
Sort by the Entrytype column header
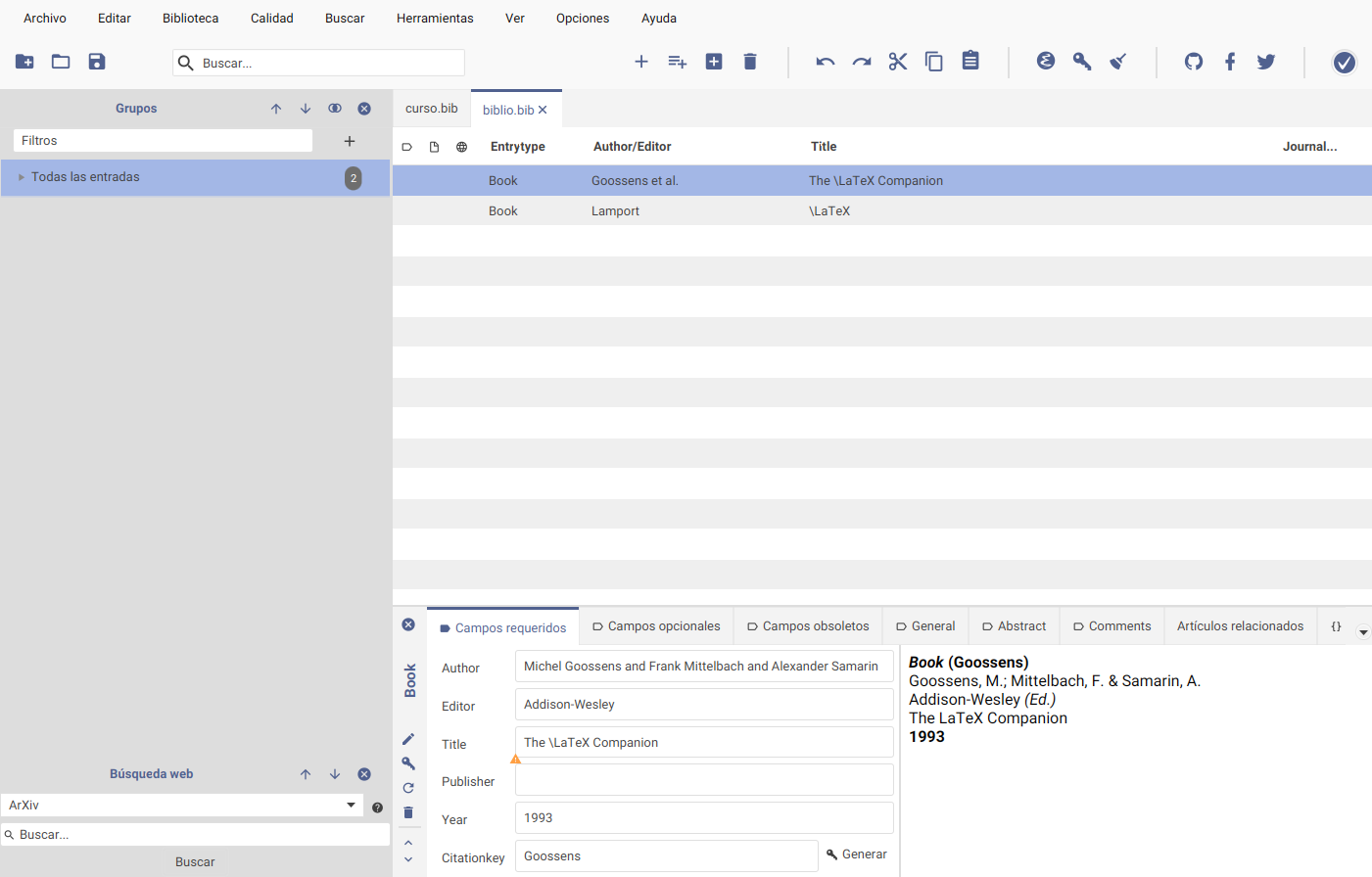point(518,147)
